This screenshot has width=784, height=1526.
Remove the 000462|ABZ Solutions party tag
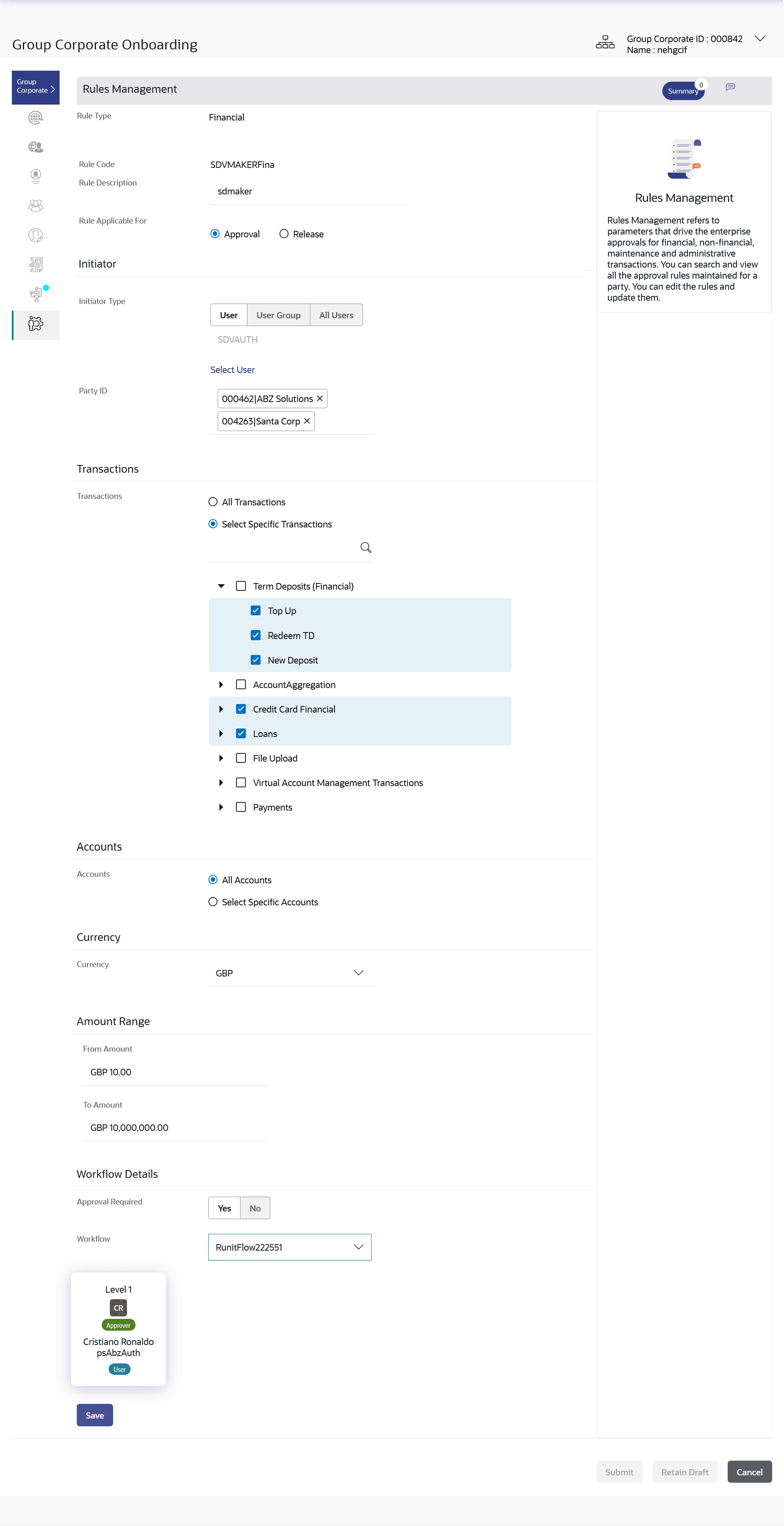pos(320,399)
